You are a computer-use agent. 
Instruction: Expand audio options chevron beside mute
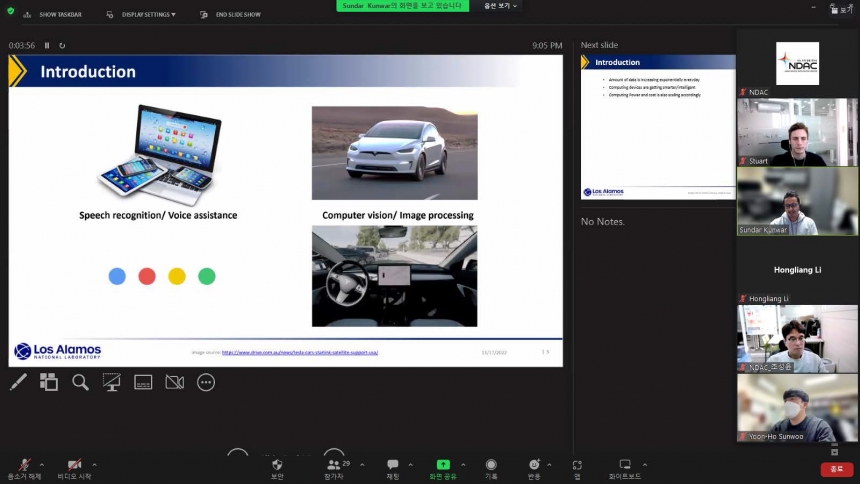(x=42, y=465)
